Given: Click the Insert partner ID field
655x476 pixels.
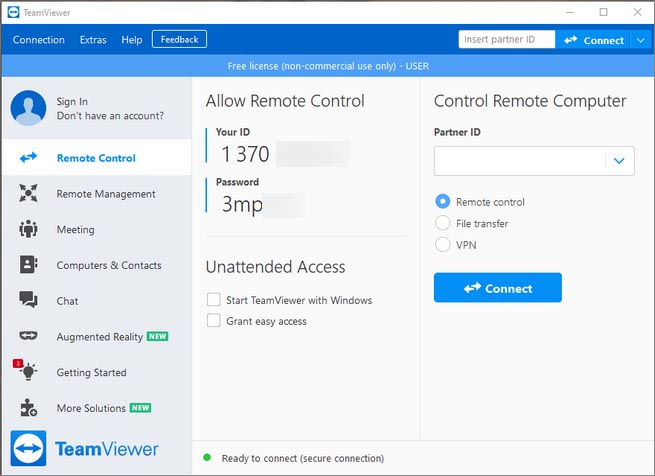Looking at the screenshot, I should [x=507, y=39].
